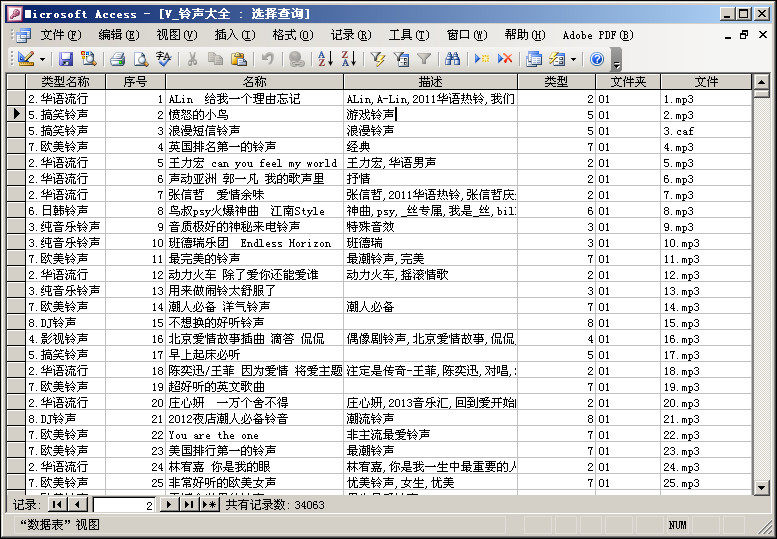Viewport: 777px width, 539px height.
Task: Open Find with the binoculars icon
Action: [452, 59]
